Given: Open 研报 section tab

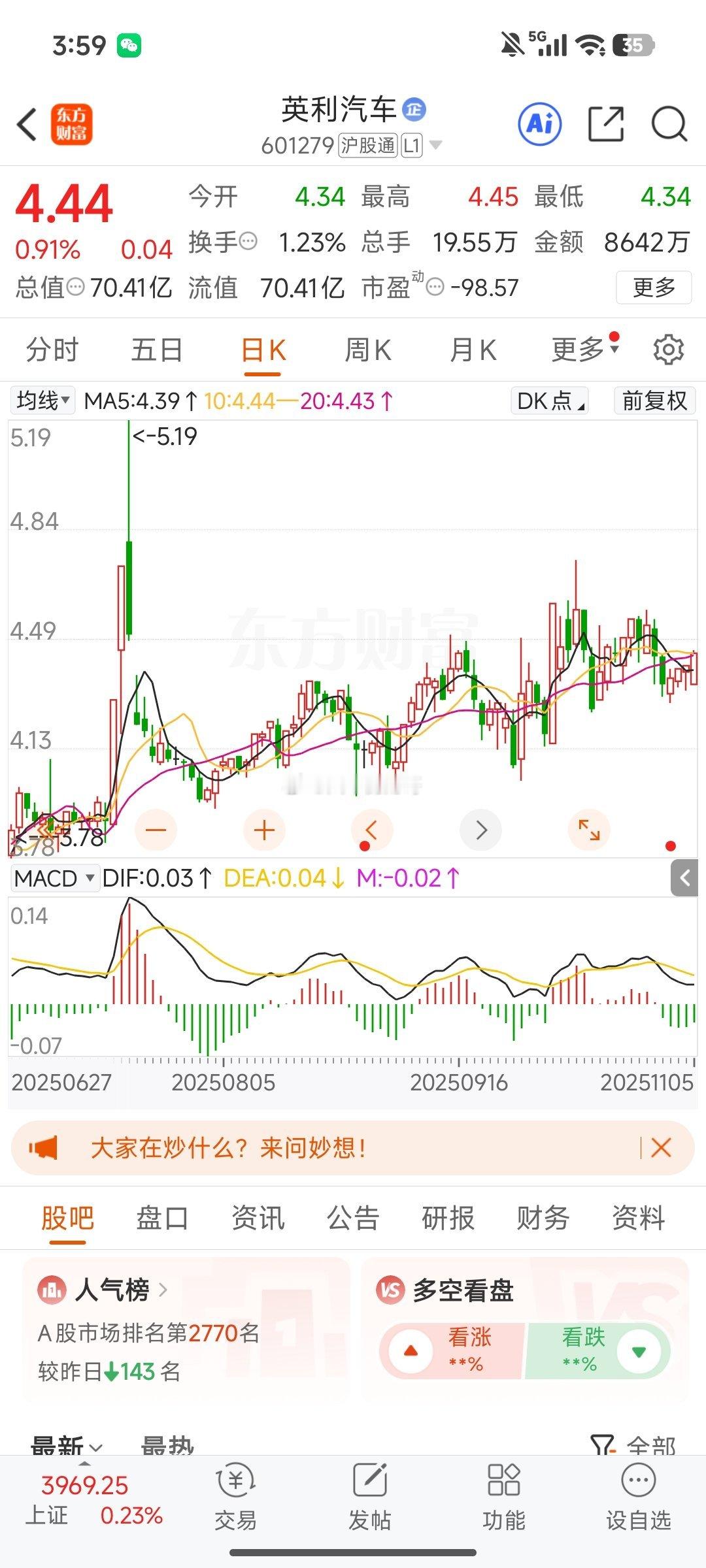Looking at the screenshot, I should click(x=448, y=1218).
